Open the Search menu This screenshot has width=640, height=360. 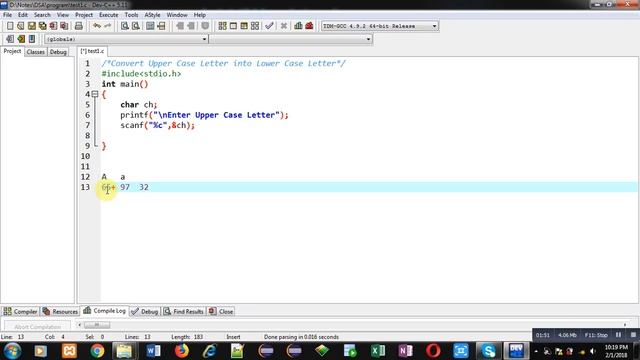click(42, 15)
